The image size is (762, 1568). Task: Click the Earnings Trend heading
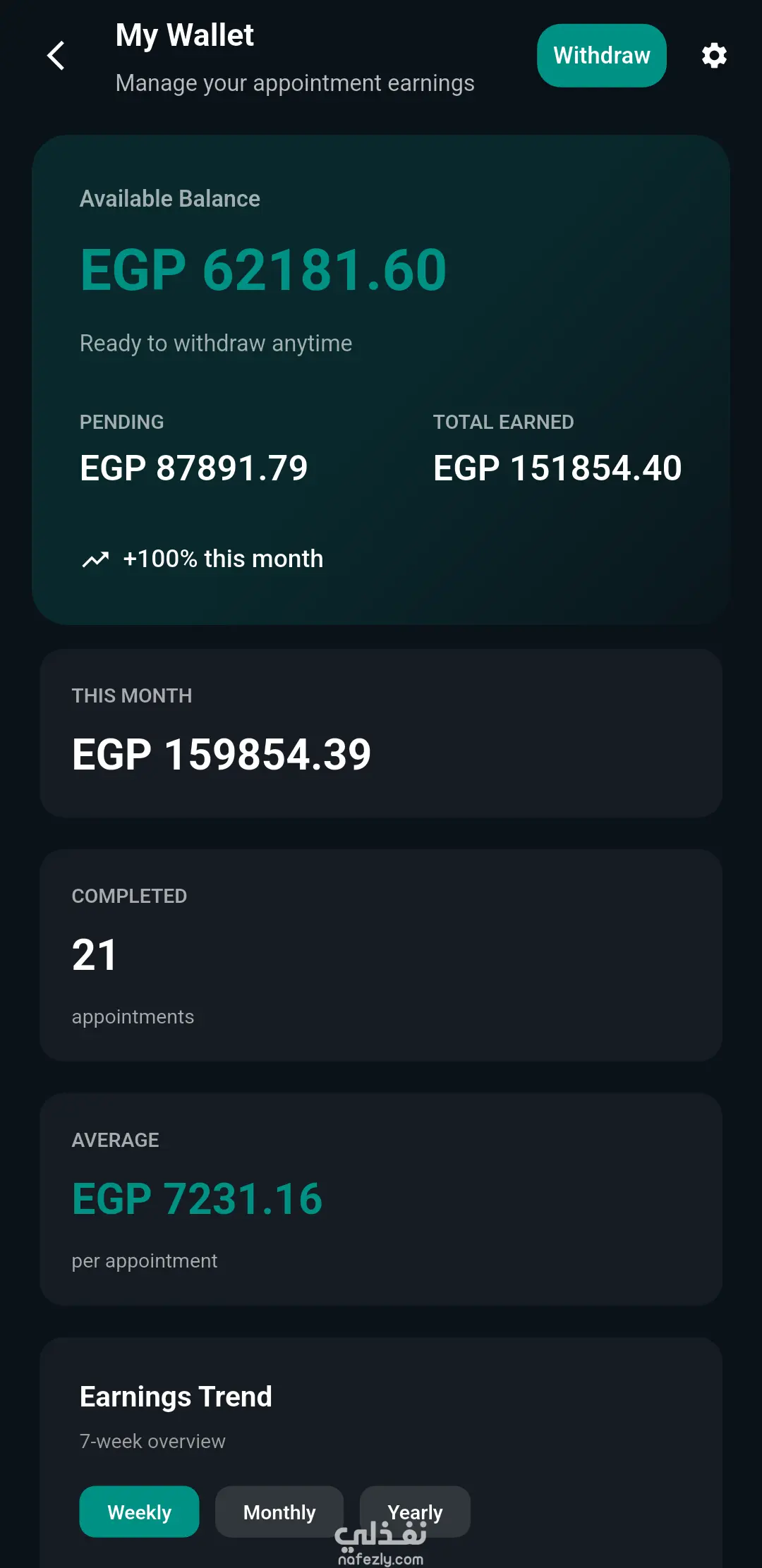[176, 1397]
